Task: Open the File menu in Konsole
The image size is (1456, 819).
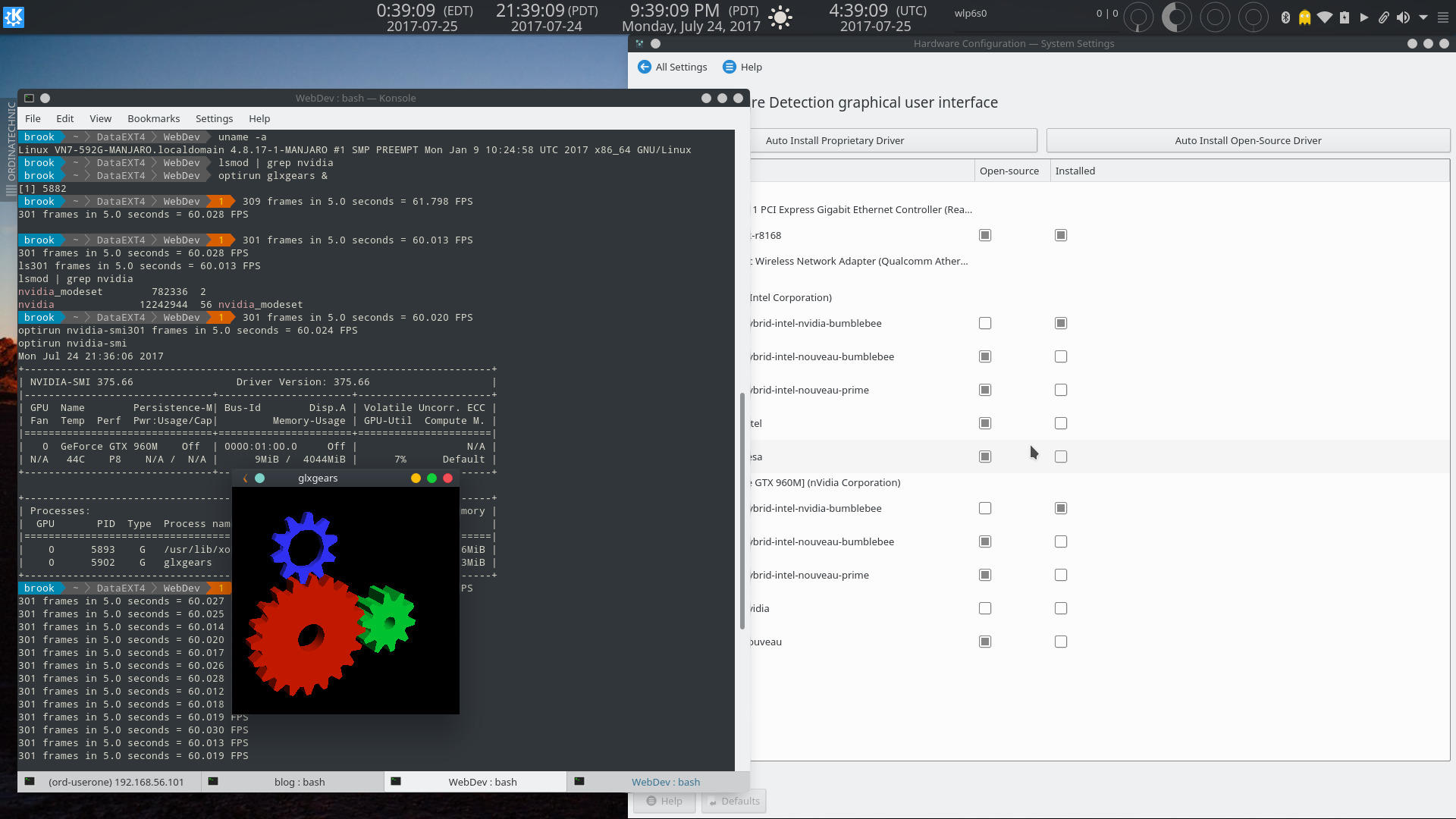Action: (x=33, y=118)
